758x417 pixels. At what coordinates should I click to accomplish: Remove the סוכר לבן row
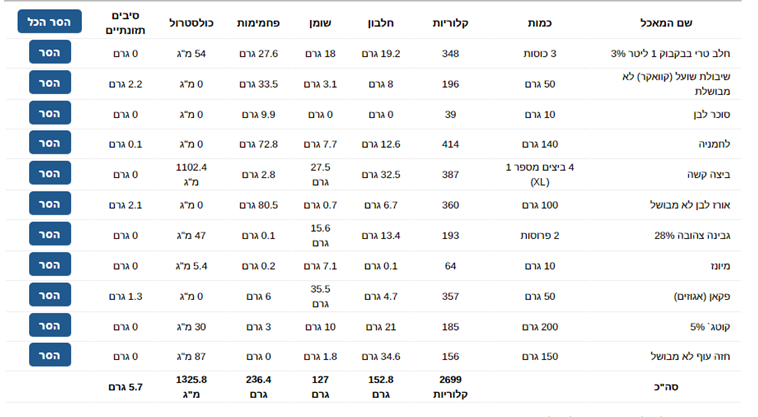tap(50, 113)
